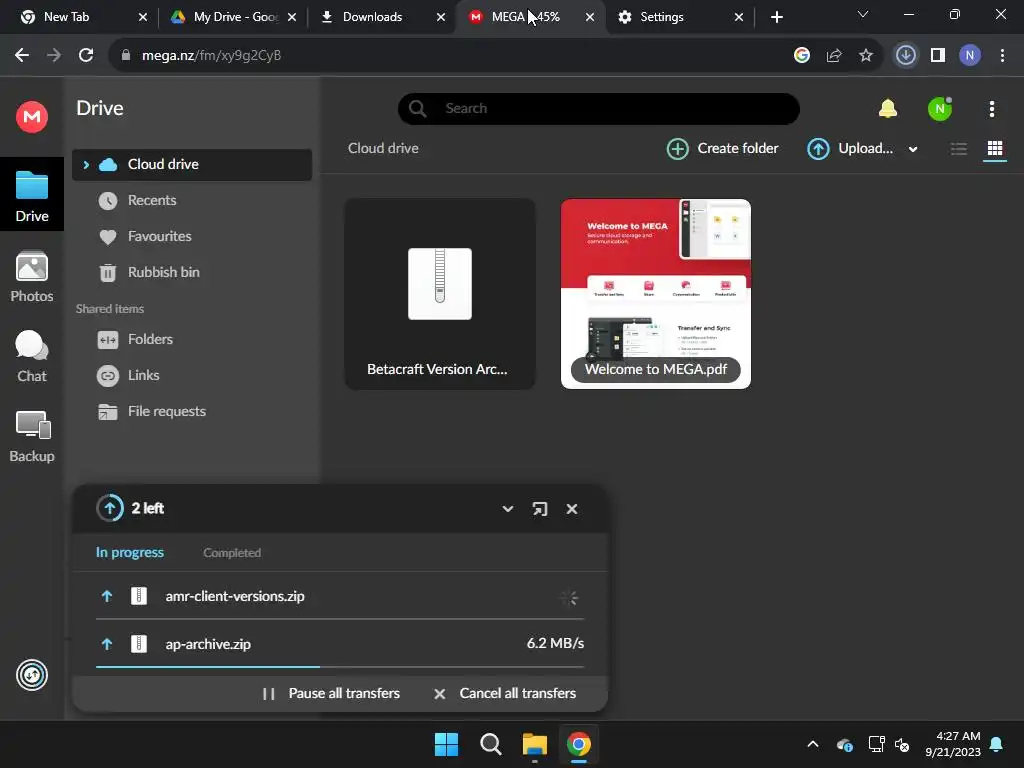Switch to grid thumbnail view
The image size is (1024, 768).
click(x=995, y=149)
